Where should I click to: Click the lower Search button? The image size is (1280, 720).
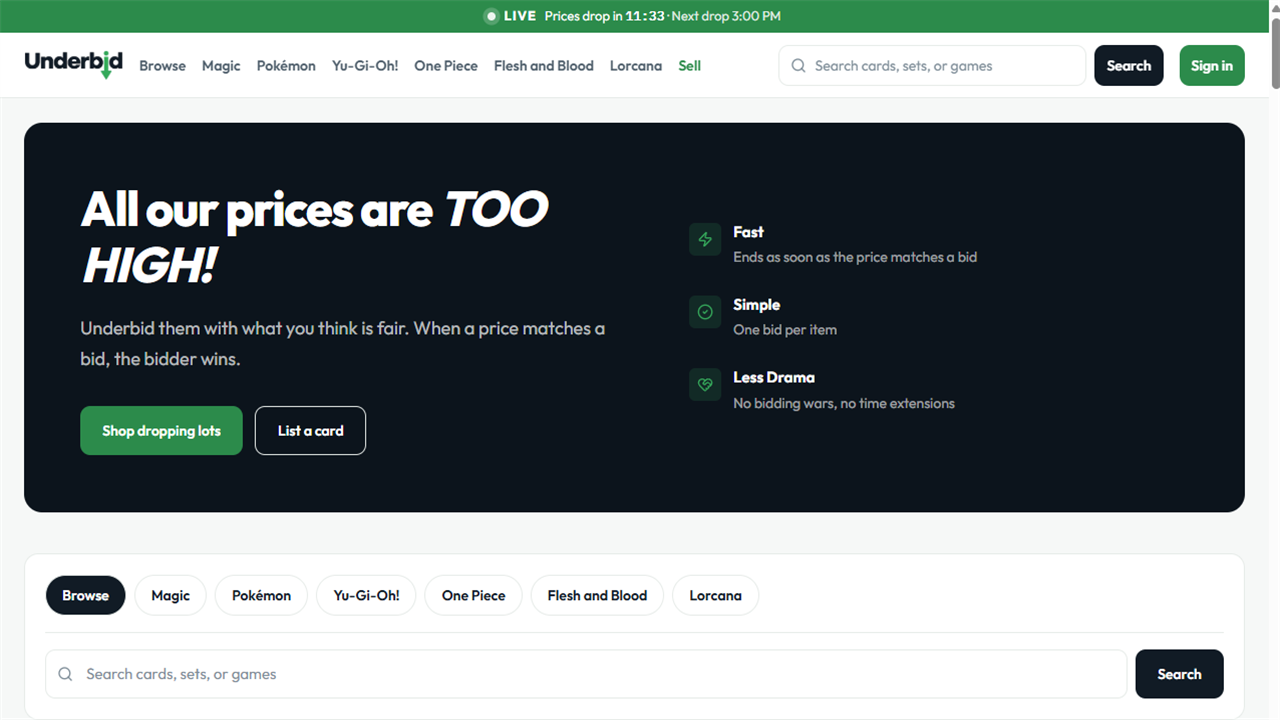1179,674
